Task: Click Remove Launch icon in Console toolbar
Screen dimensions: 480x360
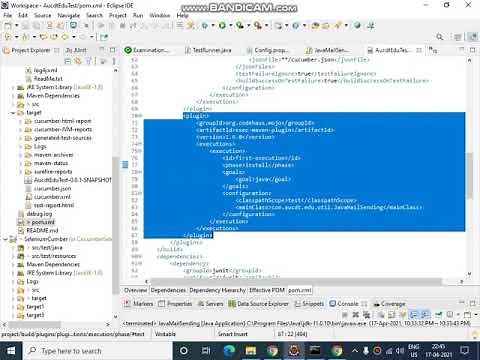Action: point(356,314)
